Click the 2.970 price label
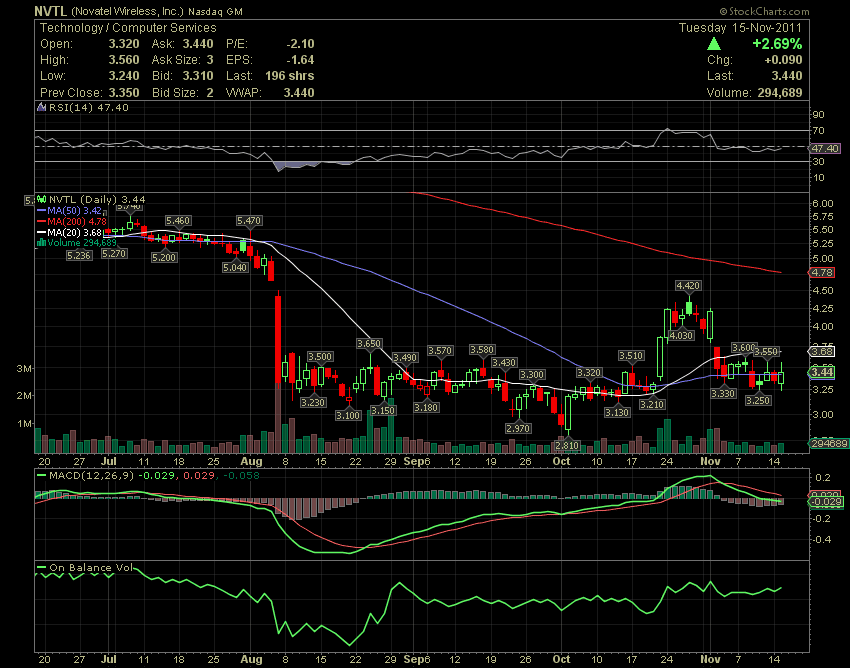 518,428
